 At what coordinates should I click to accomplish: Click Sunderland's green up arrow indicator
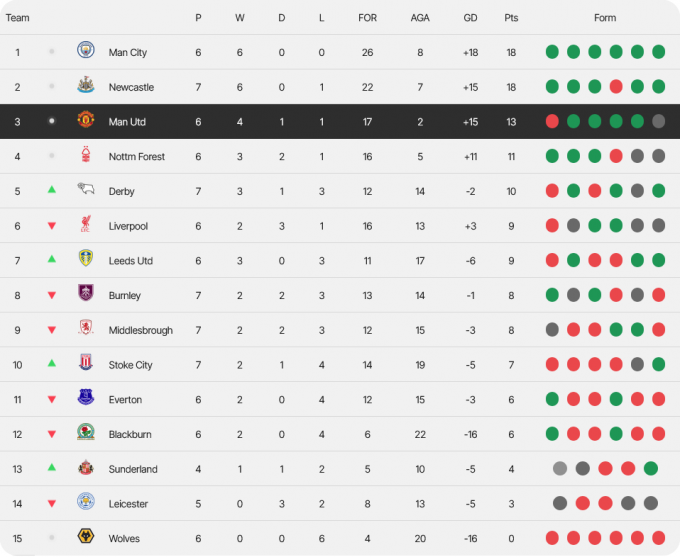pyautogui.click(x=52, y=467)
